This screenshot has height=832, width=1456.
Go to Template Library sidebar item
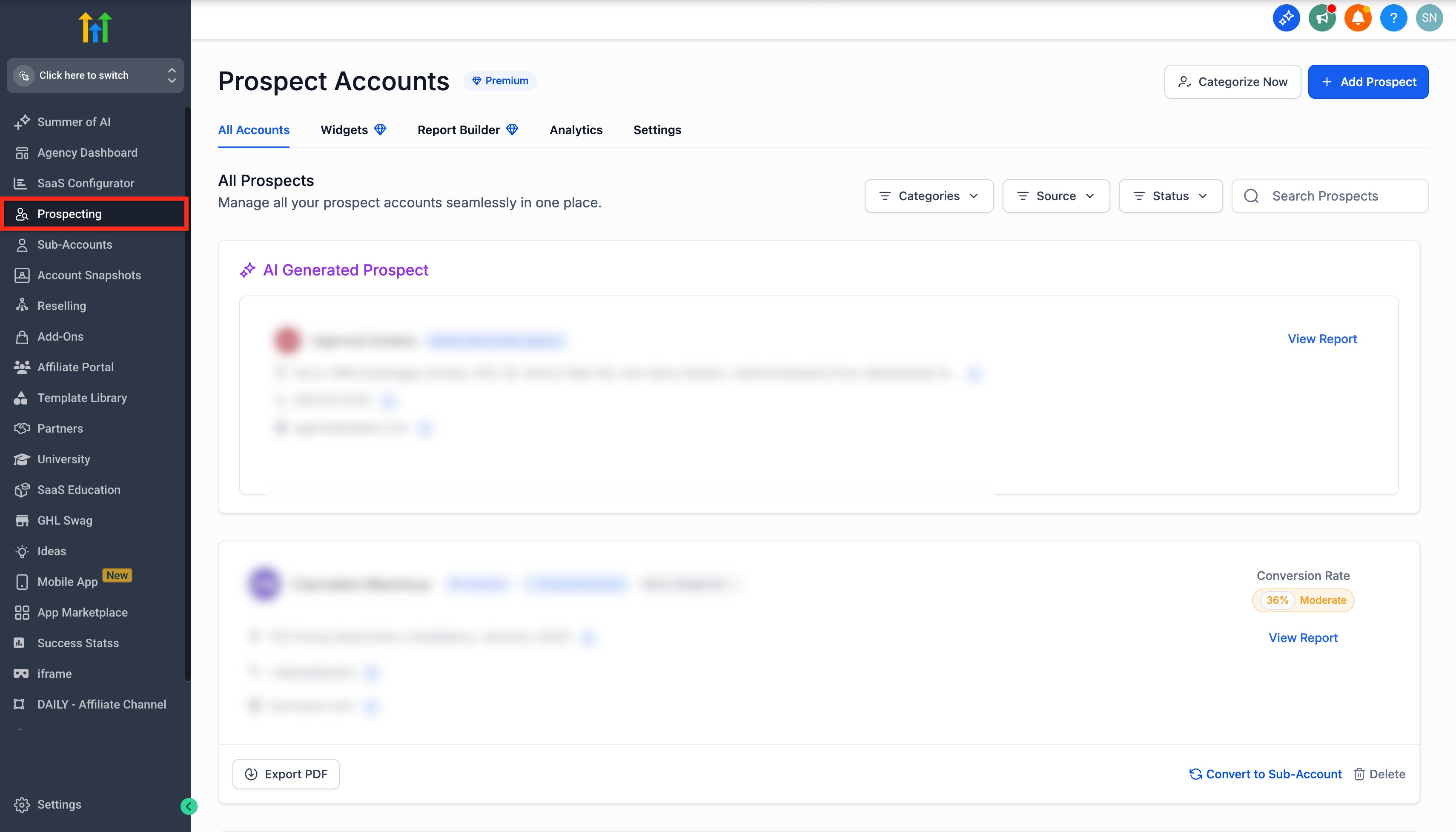click(x=82, y=398)
